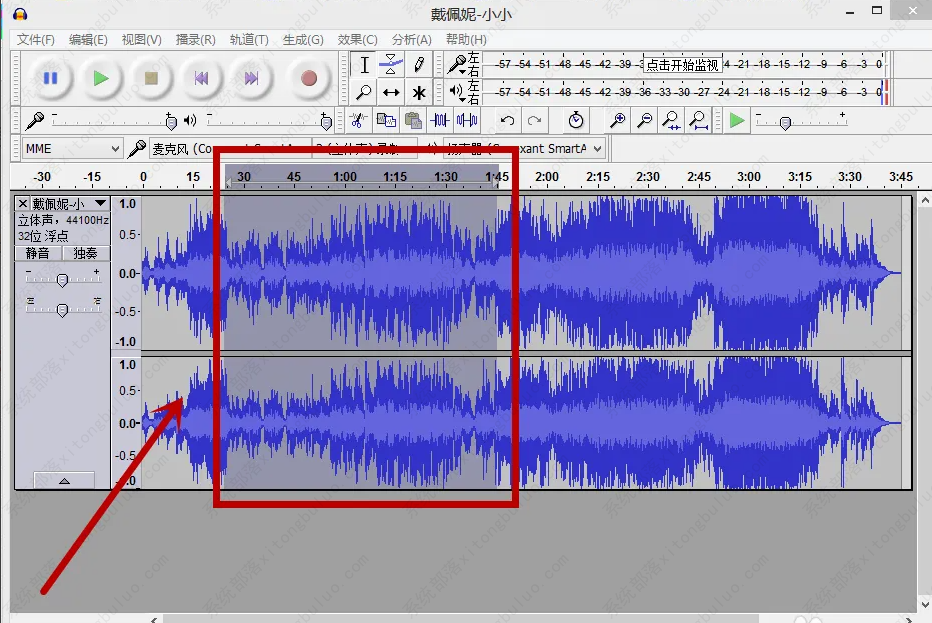Stop playback with the Stop button
Screen dimensions: 932x623
(x=151, y=78)
